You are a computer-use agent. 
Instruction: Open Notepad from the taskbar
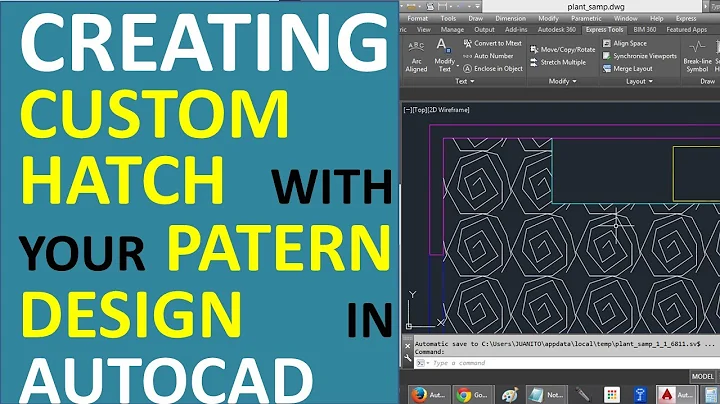point(546,395)
